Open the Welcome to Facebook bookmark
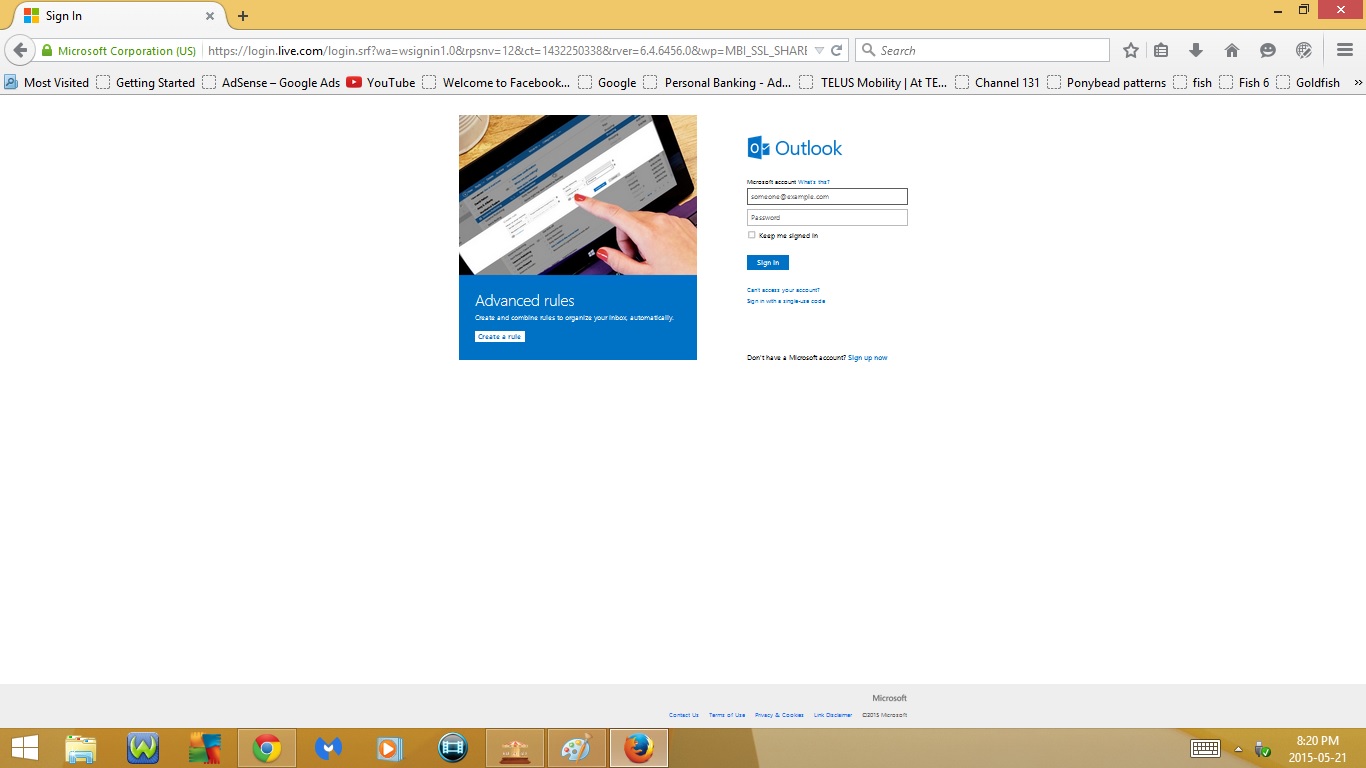Screen dimensions: 1366x768 pos(496,83)
